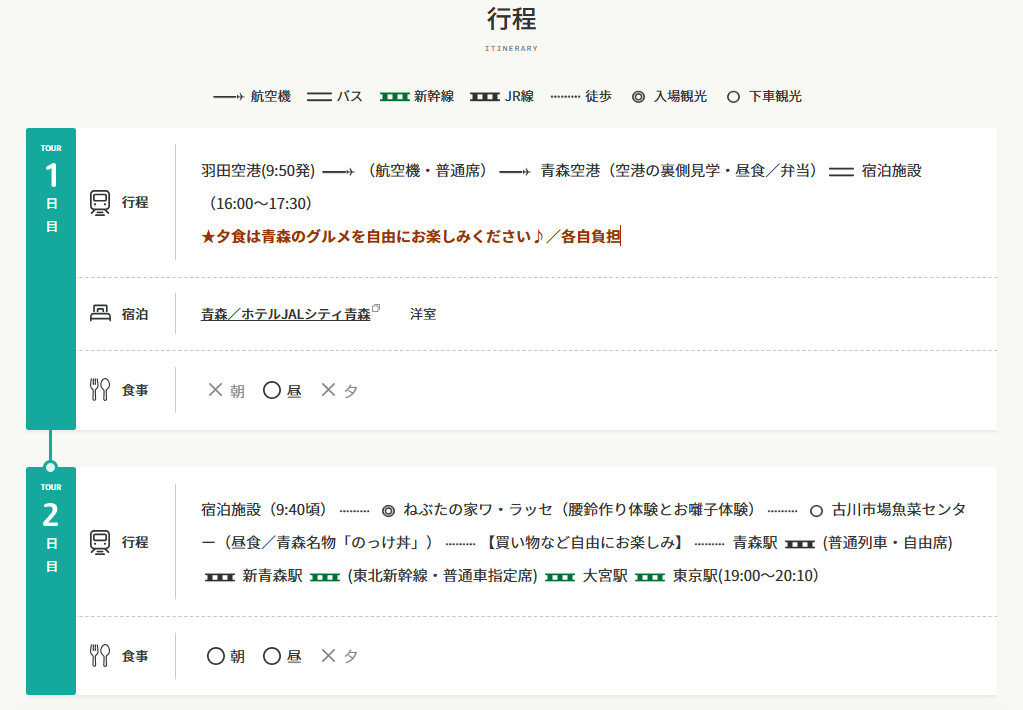Click the orange 夕食 dinner note text
The height and width of the screenshot is (710, 1023).
coord(410,237)
